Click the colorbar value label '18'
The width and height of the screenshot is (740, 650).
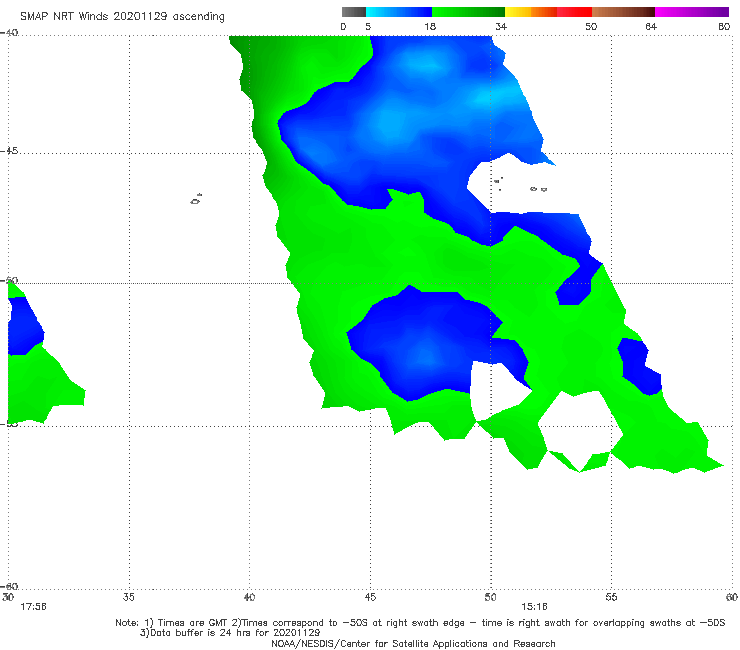(x=430, y=27)
